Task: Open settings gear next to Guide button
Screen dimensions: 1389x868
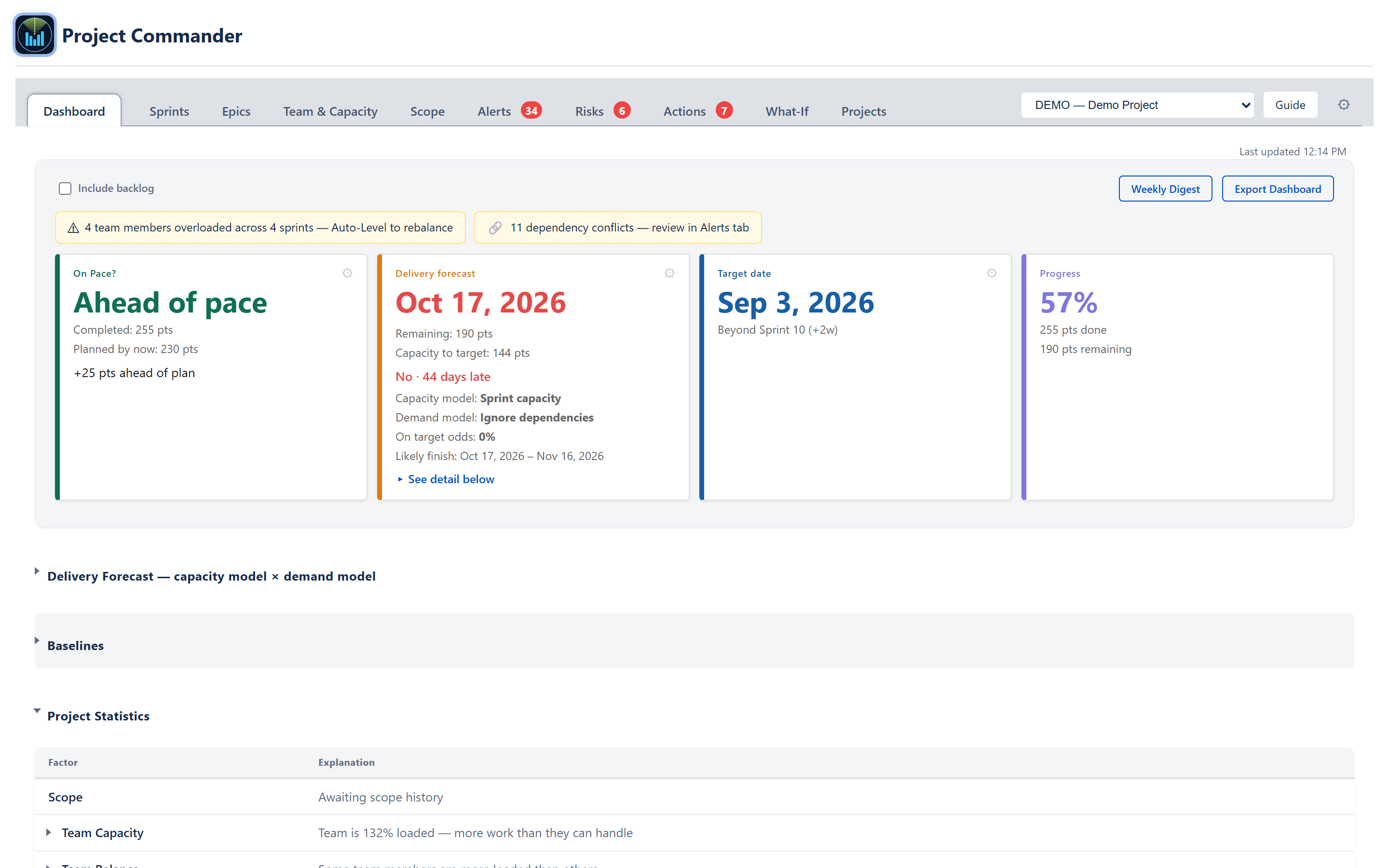Action: click(1344, 105)
